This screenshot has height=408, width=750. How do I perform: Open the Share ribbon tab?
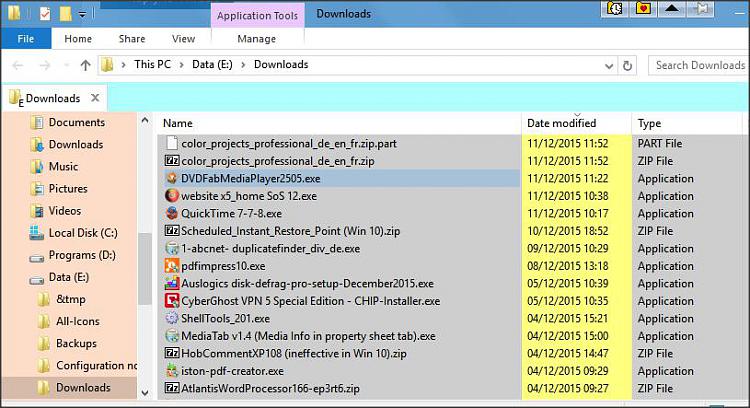tap(132, 39)
